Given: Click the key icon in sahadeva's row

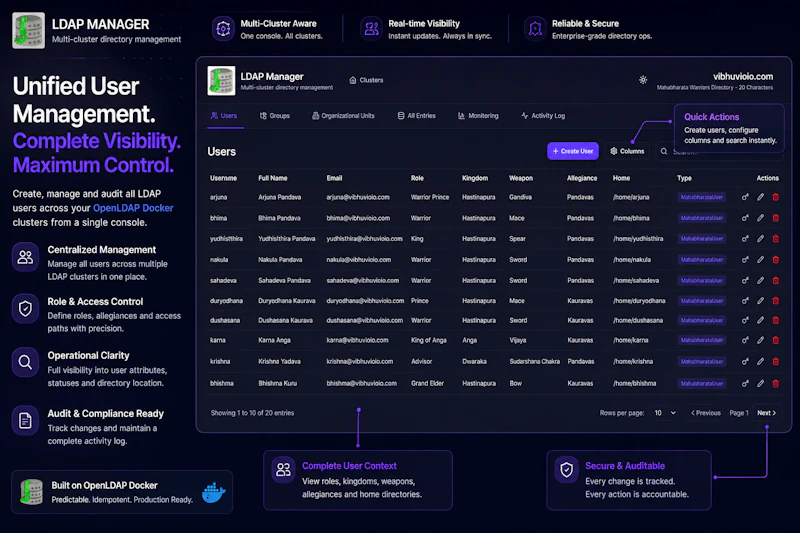Looking at the screenshot, I should pos(745,281).
